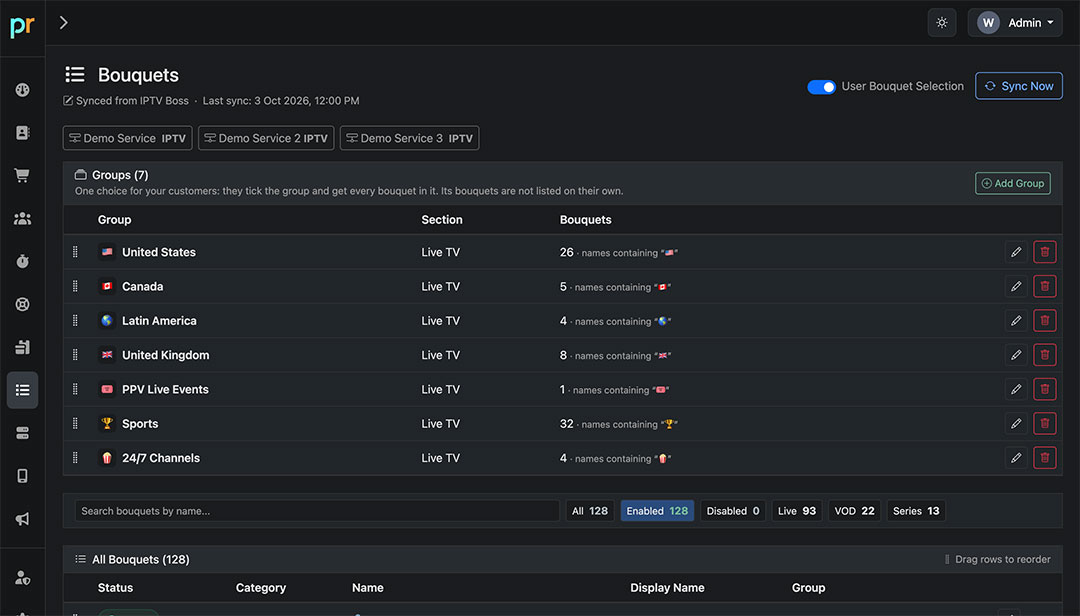Delete the Latin America group
The image size is (1080, 616).
1045,320
